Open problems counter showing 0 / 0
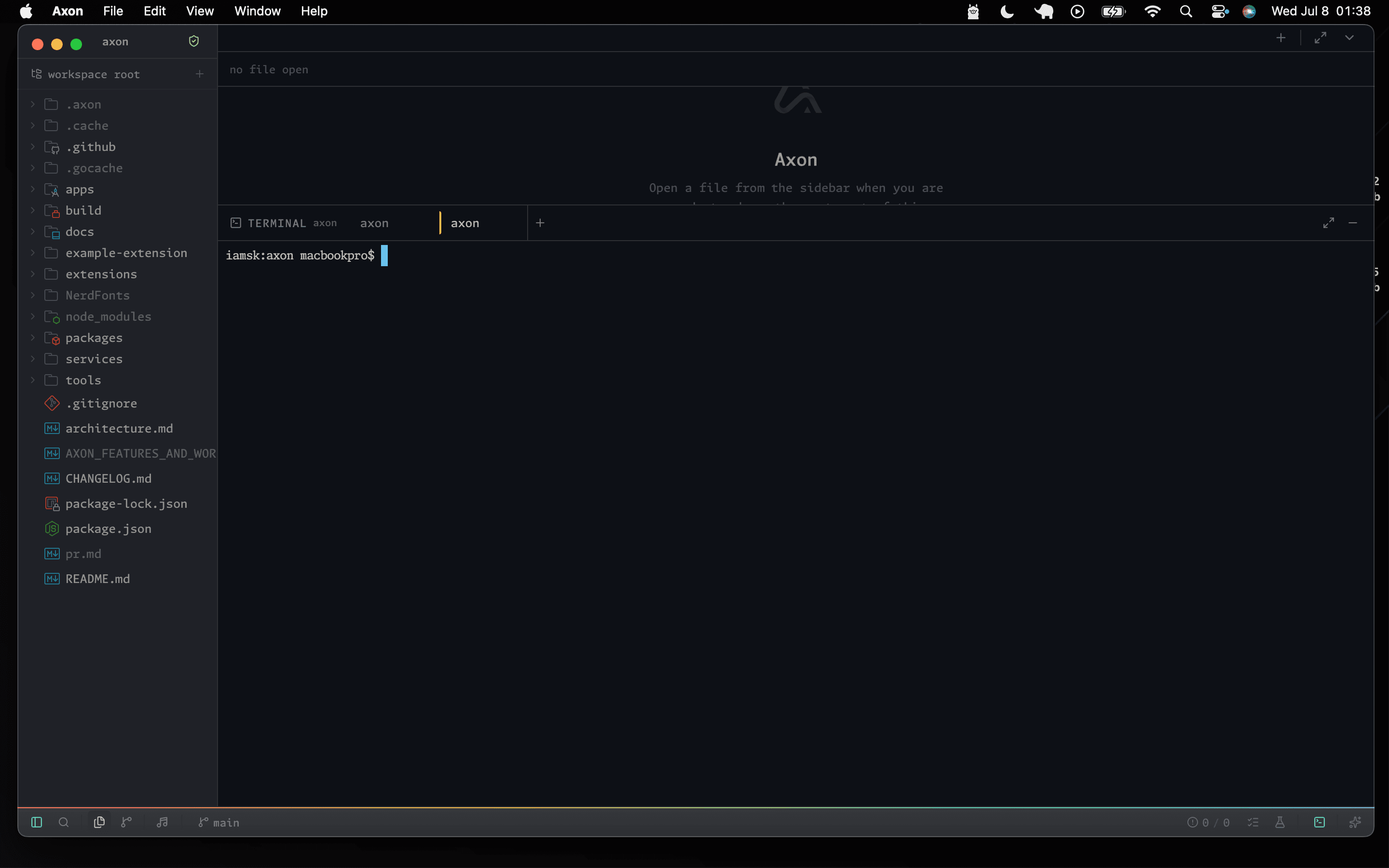The height and width of the screenshot is (868, 1389). click(1208, 822)
